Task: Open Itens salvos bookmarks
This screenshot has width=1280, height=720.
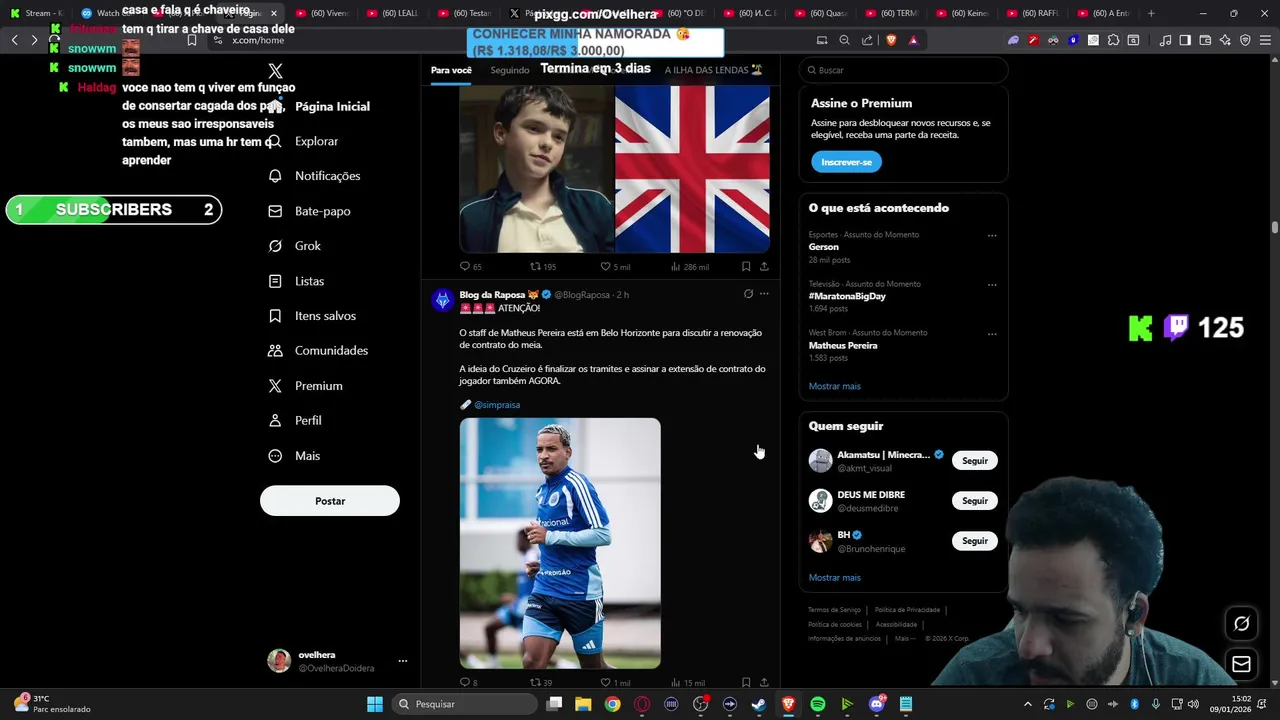Action: pos(312,316)
